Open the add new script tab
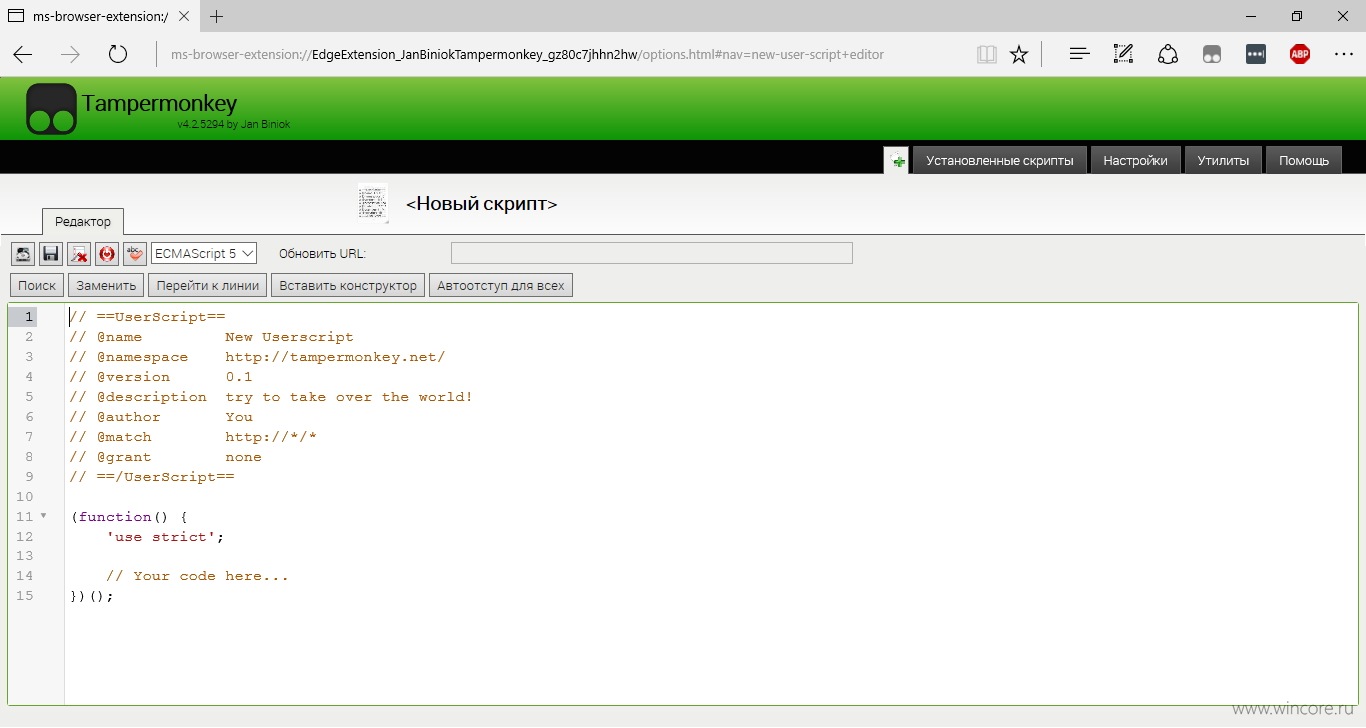 (896, 160)
